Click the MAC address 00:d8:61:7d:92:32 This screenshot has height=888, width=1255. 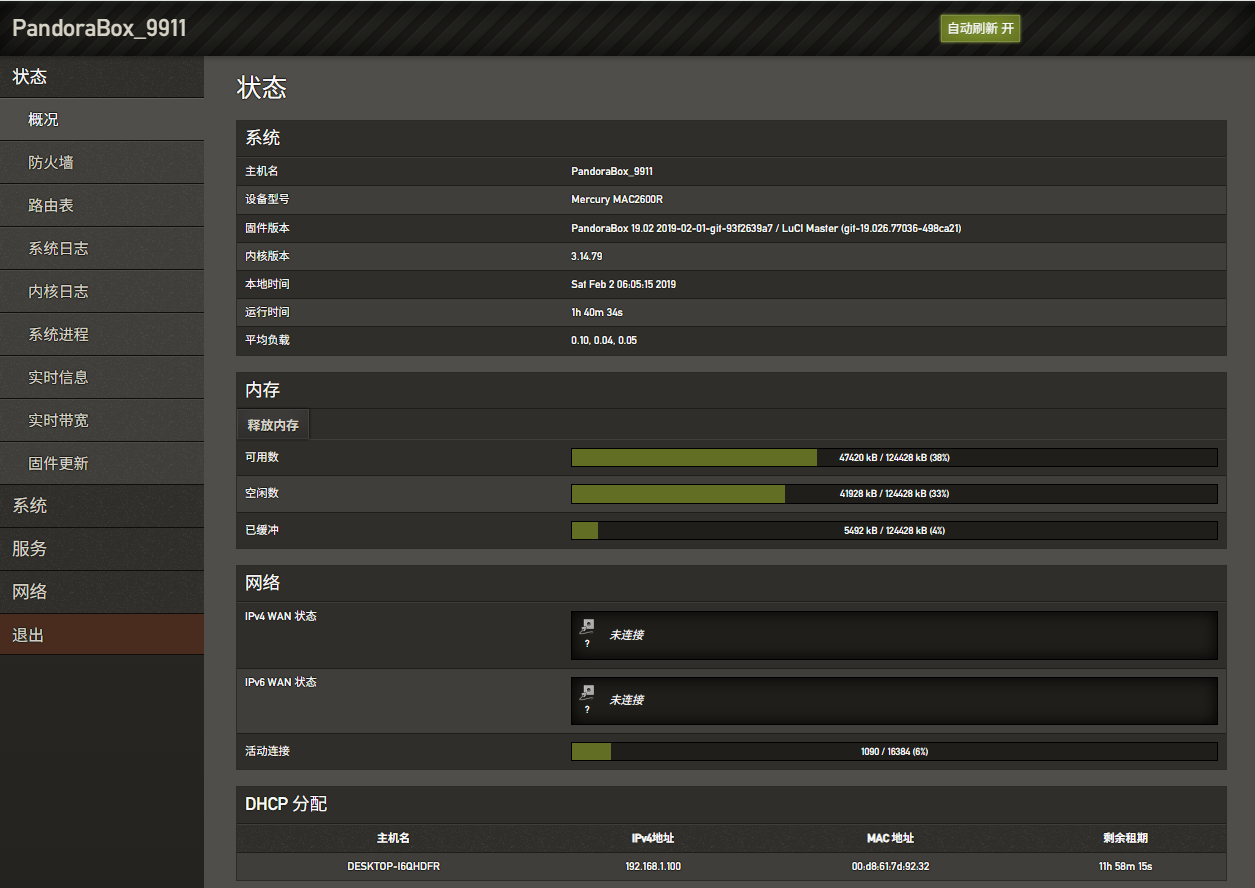click(x=890, y=866)
